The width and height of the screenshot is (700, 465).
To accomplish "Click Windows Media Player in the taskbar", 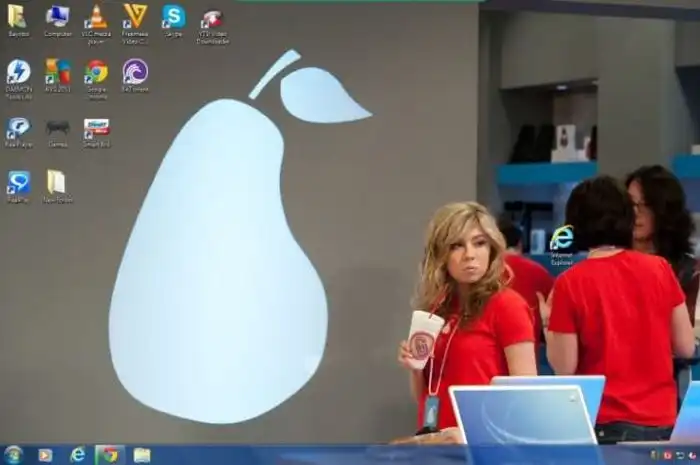I will pyautogui.click(x=45, y=455).
